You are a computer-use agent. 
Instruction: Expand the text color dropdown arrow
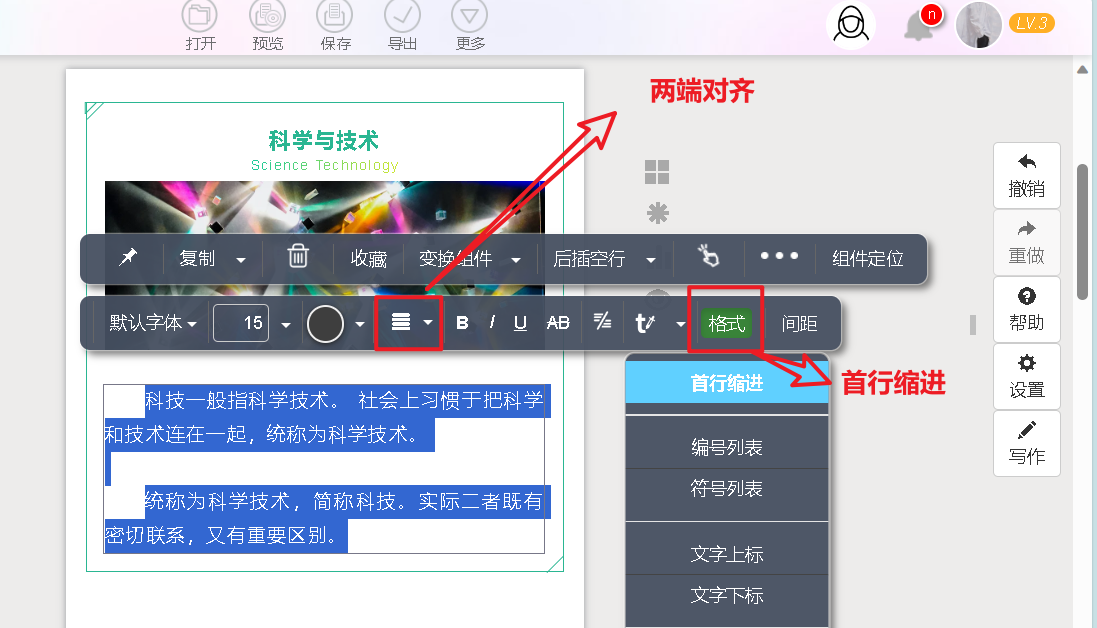[360, 324]
